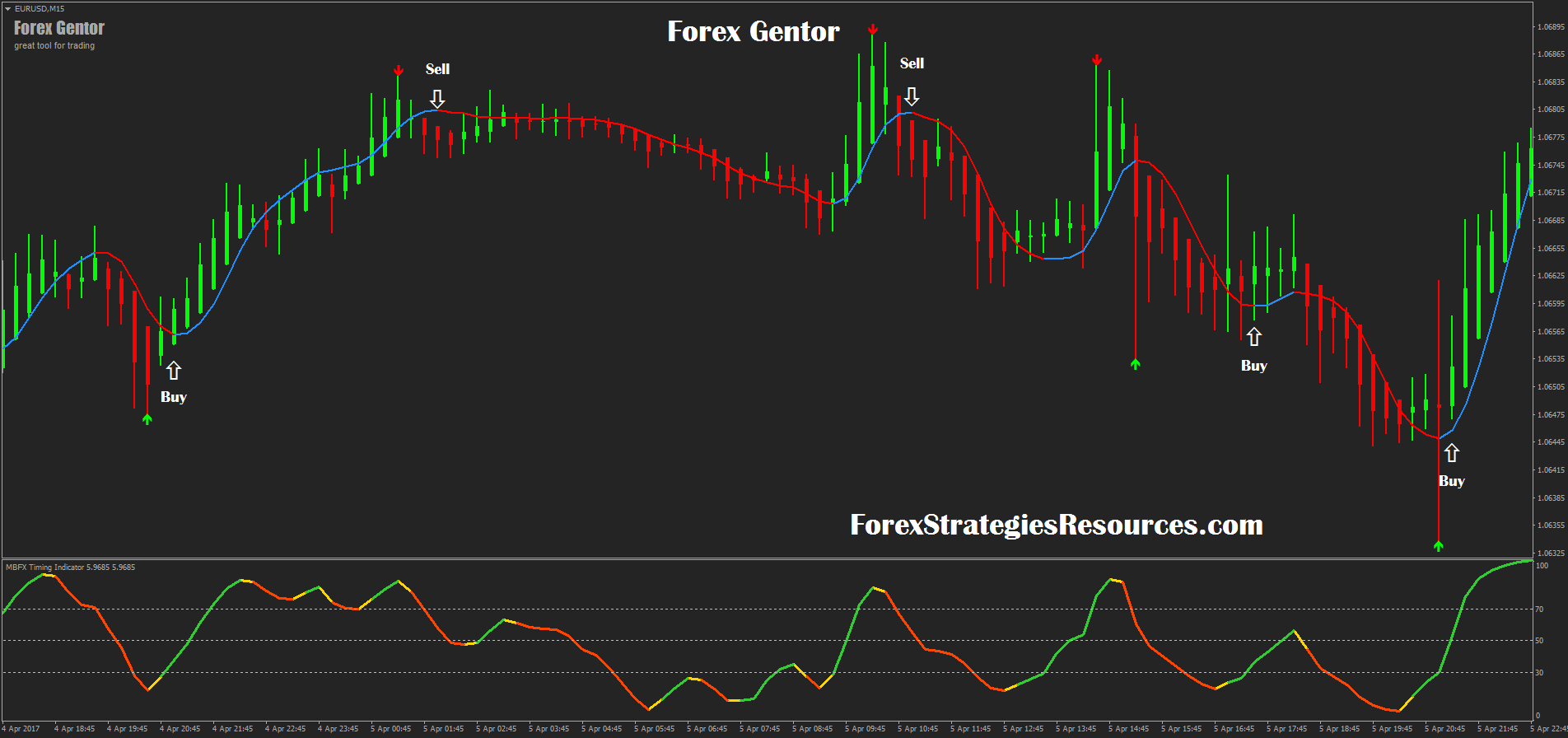Click price level 1.06715 on the axis
The width and height of the screenshot is (1568, 738).
pyautogui.click(x=1551, y=193)
